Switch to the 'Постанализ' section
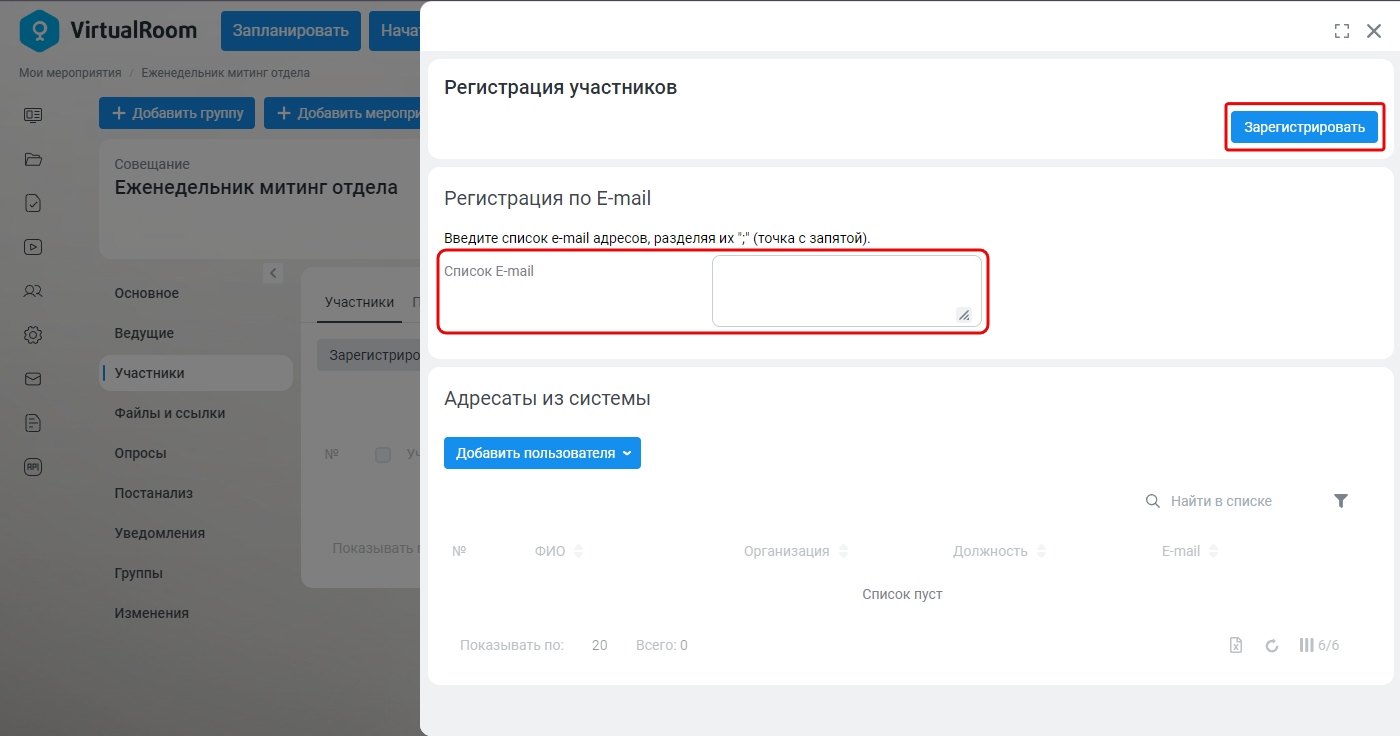The height and width of the screenshot is (736, 1400). [x=154, y=493]
